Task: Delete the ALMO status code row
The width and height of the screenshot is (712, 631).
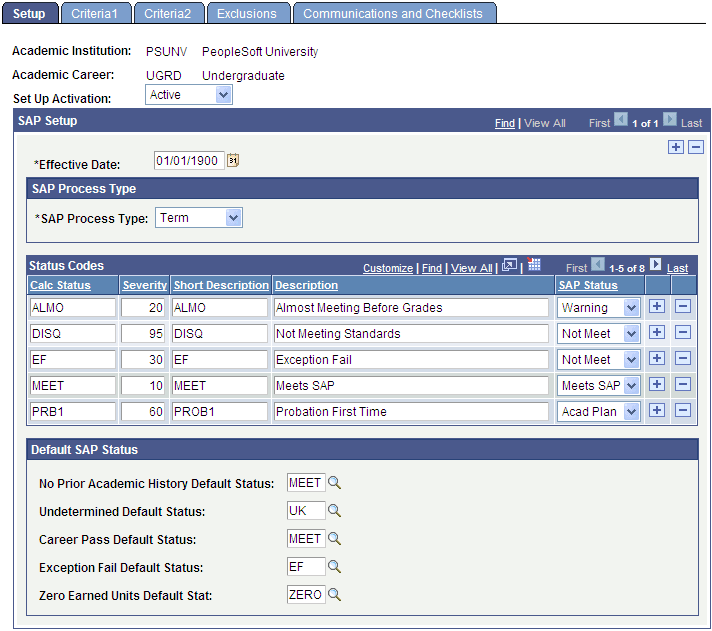Action: [x=683, y=306]
